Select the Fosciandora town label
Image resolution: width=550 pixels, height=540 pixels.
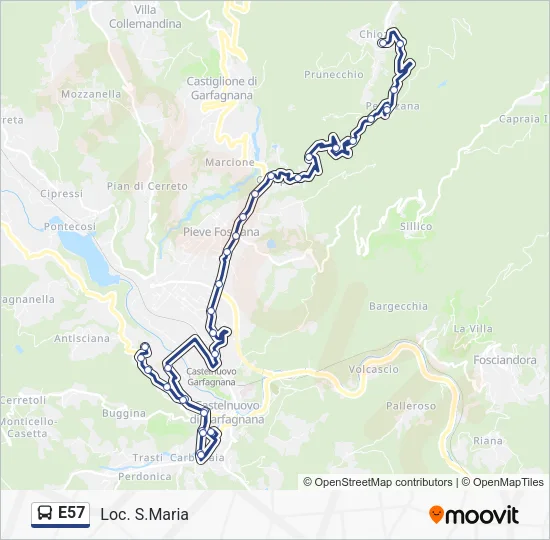(505, 360)
